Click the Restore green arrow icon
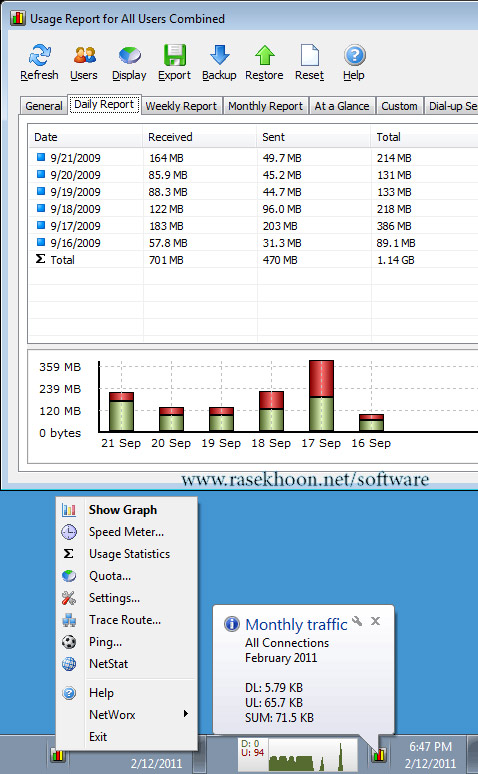This screenshot has height=774, width=478. [265, 55]
